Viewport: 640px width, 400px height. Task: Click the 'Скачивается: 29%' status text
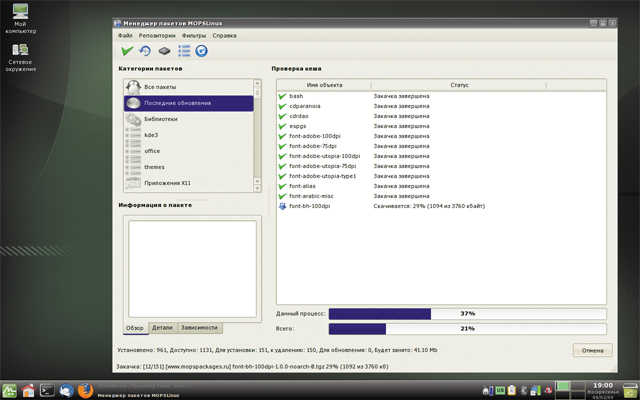pos(429,206)
